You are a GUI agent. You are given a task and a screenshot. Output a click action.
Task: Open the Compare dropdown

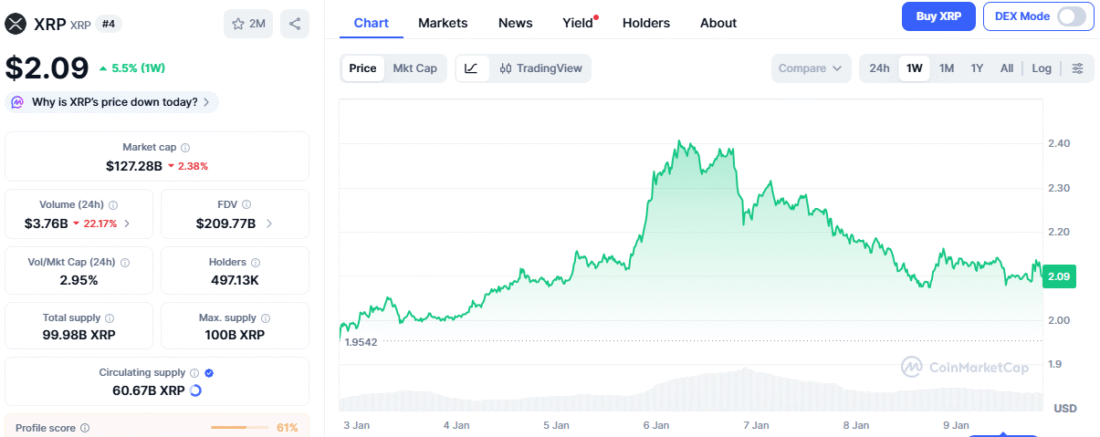(x=810, y=69)
